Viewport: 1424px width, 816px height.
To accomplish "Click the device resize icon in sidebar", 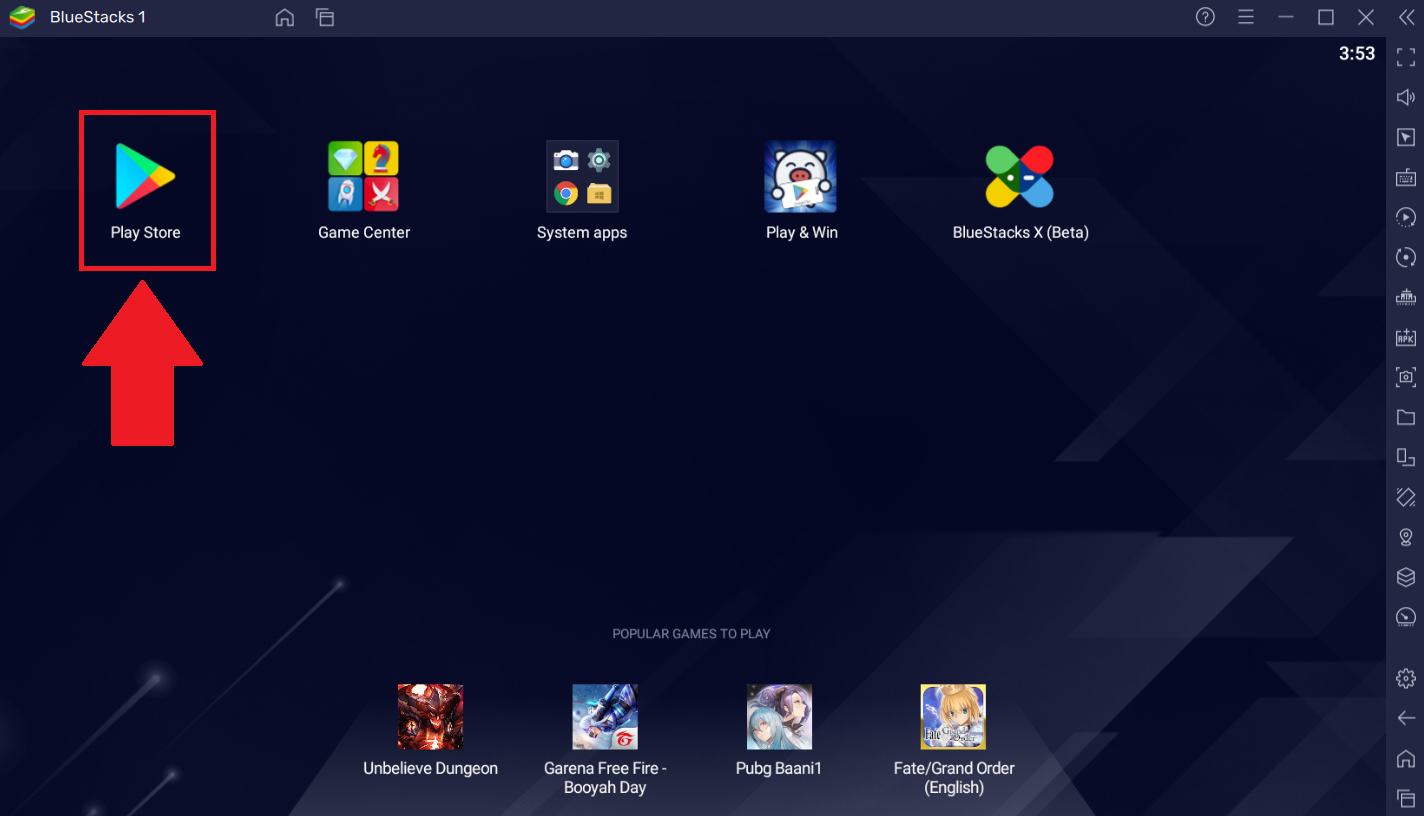I will (1406, 457).
